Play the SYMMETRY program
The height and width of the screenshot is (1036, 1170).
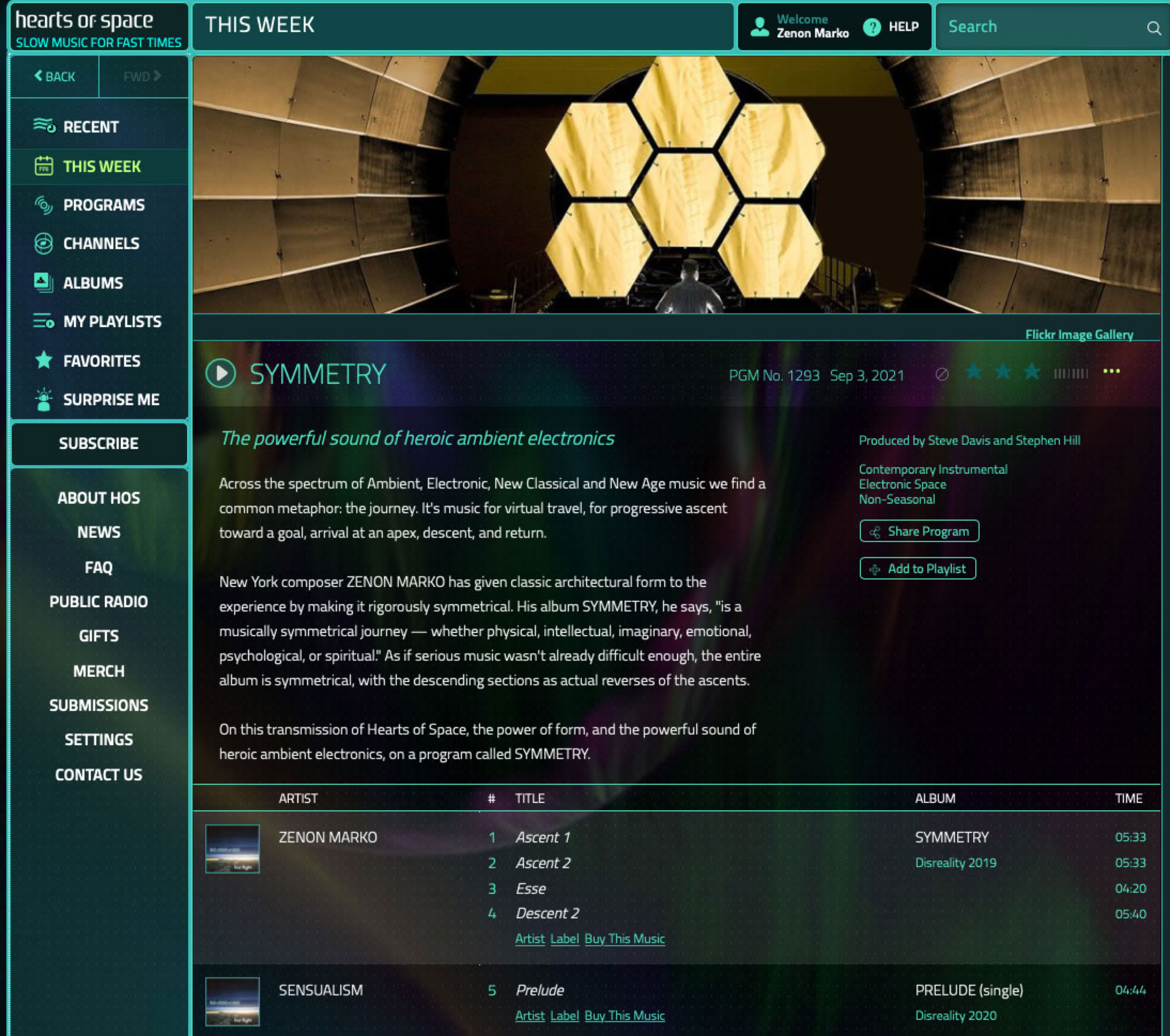pyautogui.click(x=220, y=373)
